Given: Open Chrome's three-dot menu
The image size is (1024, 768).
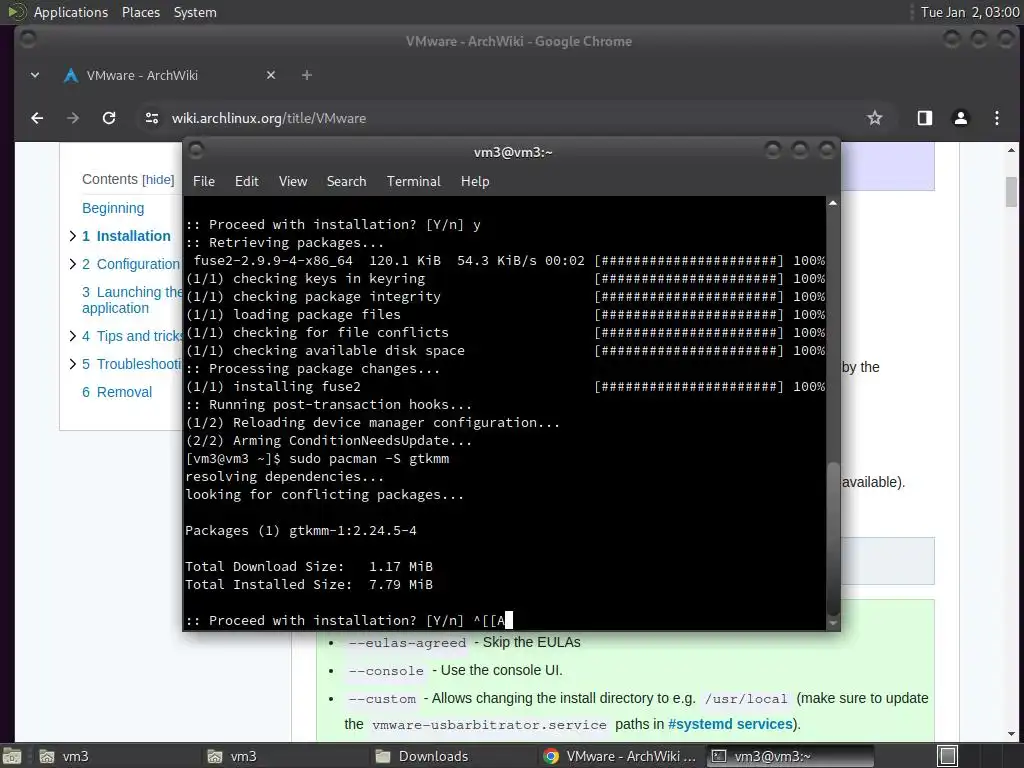Looking at the screenshot, I should pos(997,118).
